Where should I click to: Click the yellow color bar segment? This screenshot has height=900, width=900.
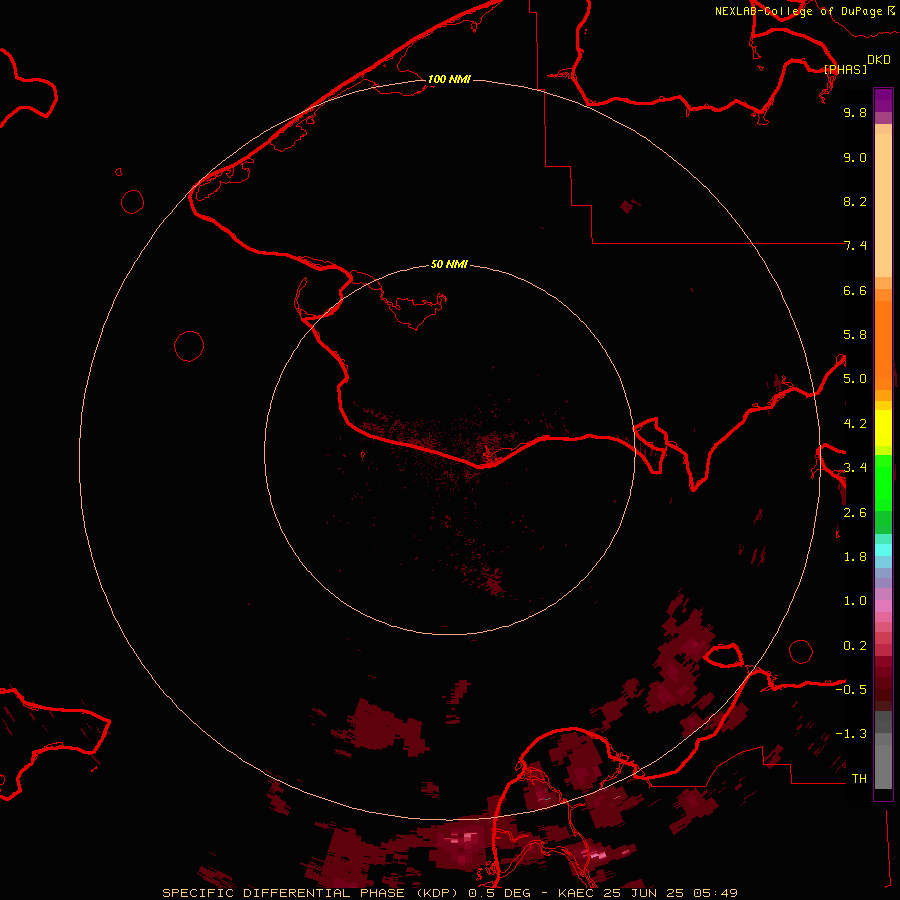(883, 428)
